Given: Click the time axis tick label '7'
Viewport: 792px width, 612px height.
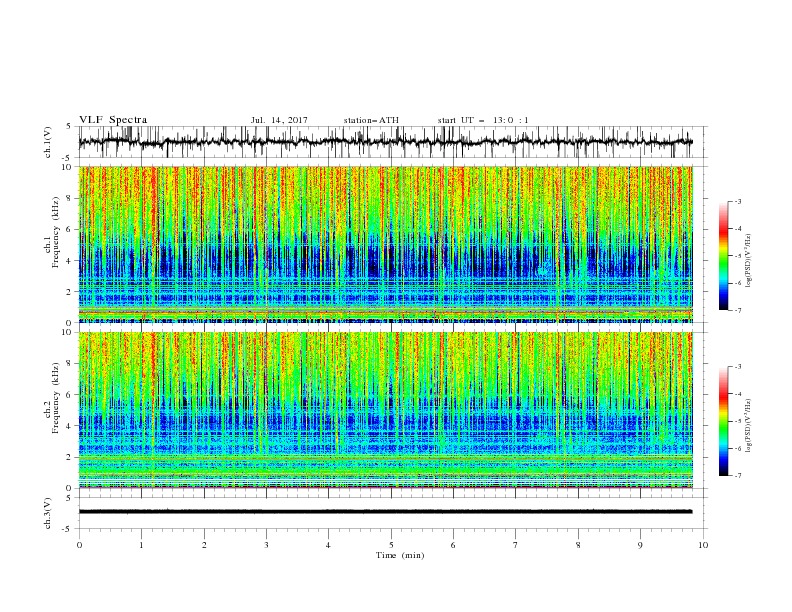Looking at the screenshot, I should point(516,545).
